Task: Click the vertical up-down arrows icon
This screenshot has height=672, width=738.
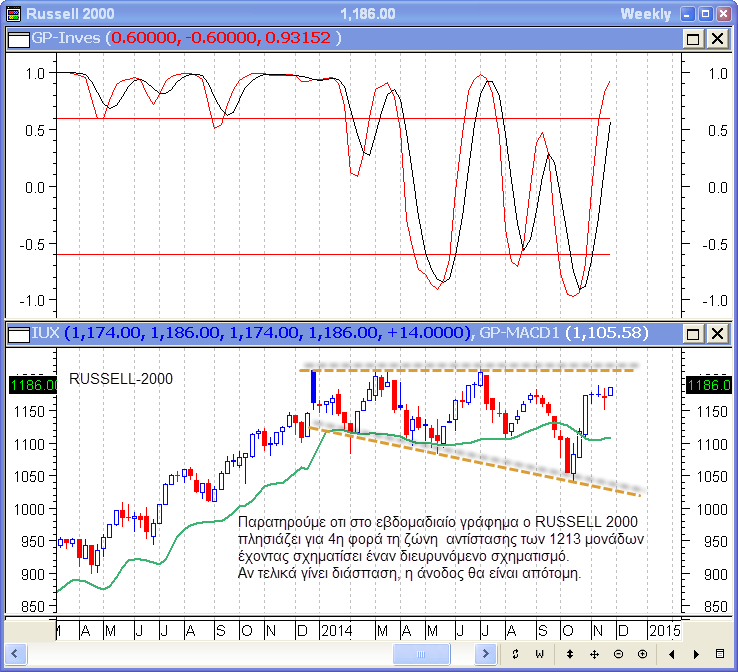Action: (x=570, y=654)
